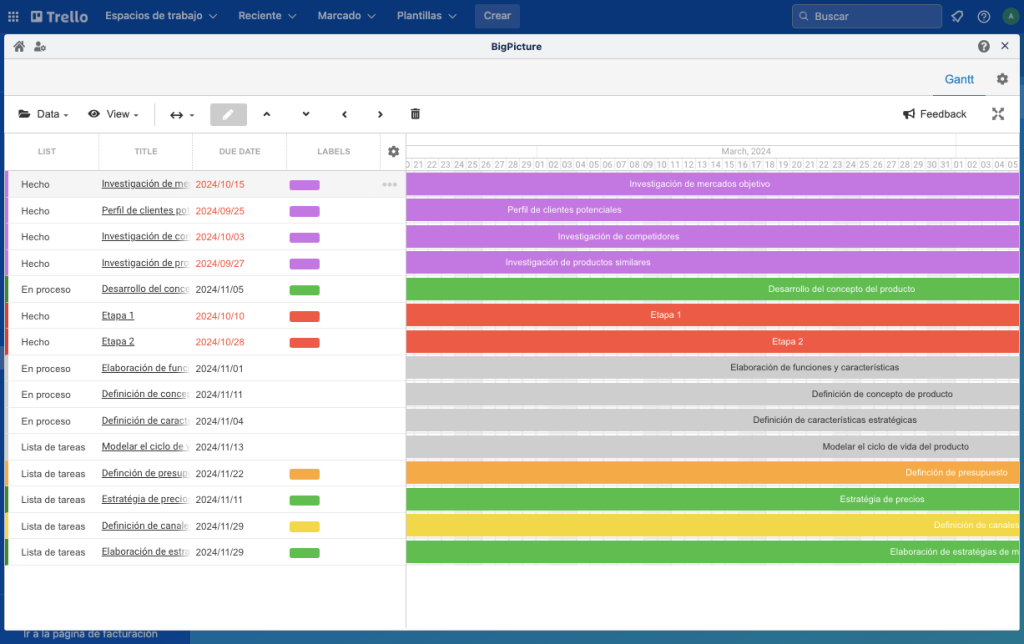Click the trash can delete icon
This screenshot has width=1024, height=644.
tap(415, 114)
